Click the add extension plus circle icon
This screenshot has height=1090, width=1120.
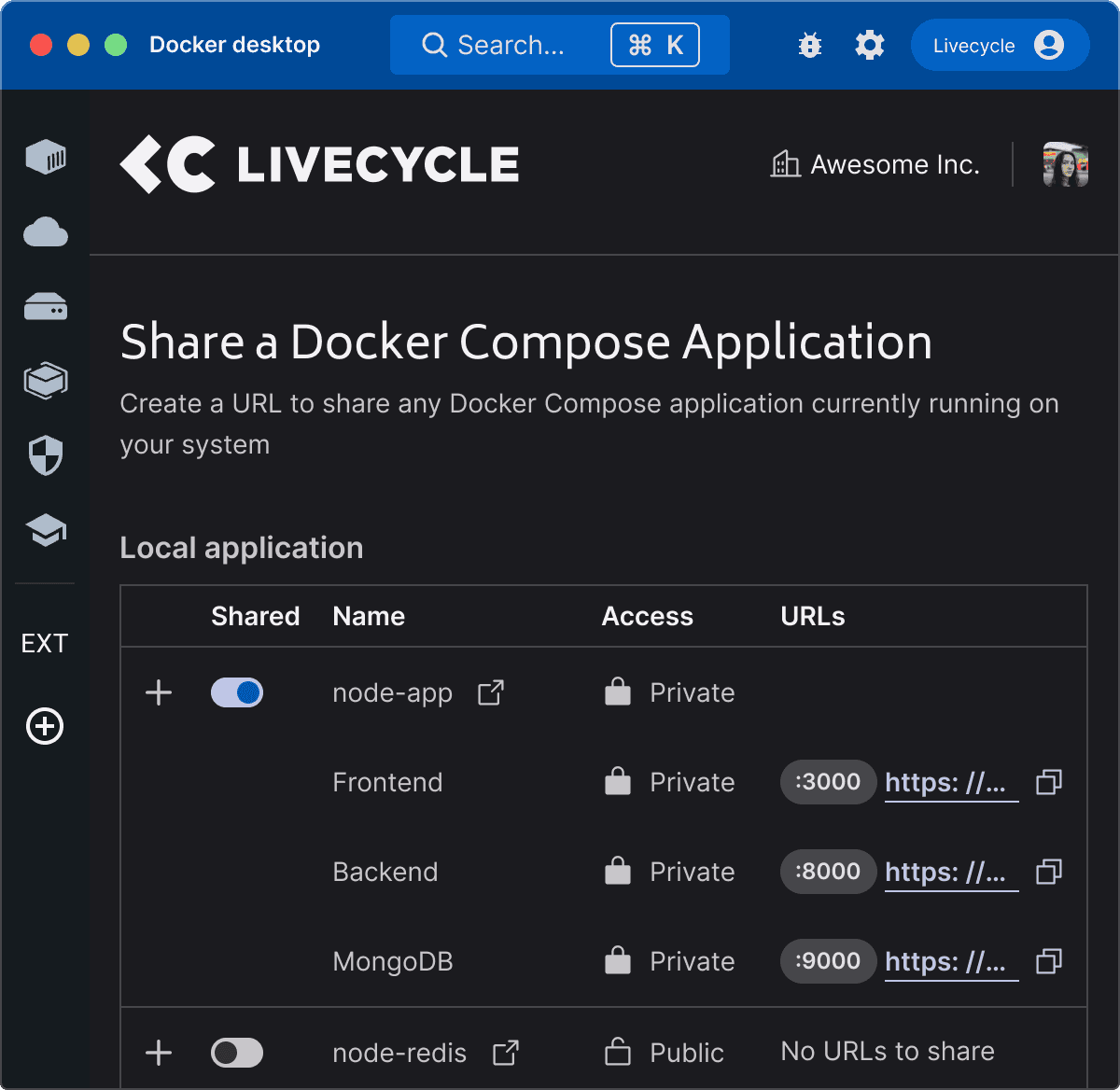[45, 726]
